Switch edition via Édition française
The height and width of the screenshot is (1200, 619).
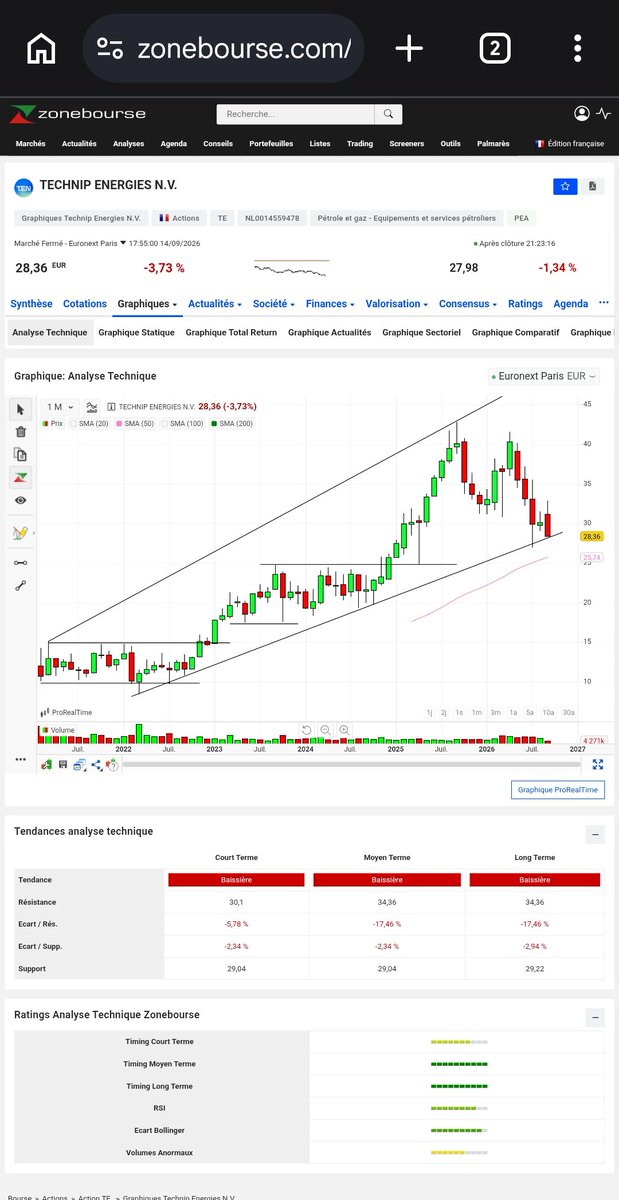[x=570, y=144]
